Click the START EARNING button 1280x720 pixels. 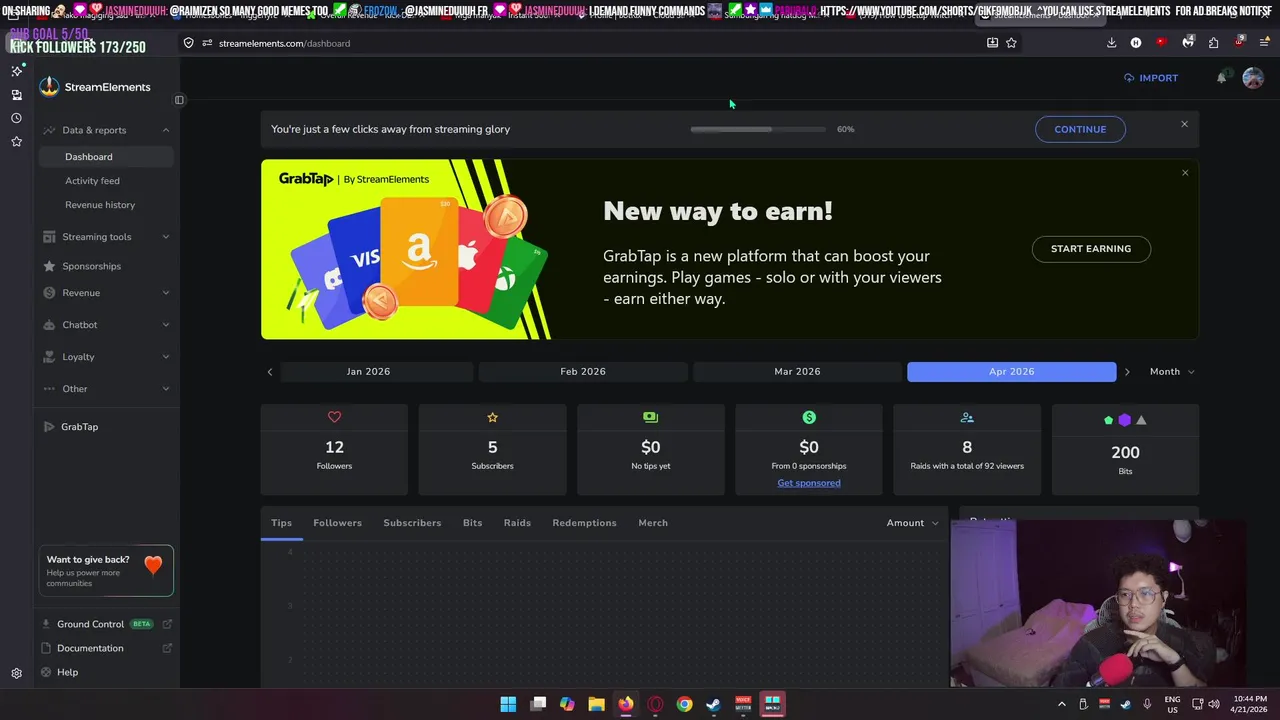[x=1091, y=249]
